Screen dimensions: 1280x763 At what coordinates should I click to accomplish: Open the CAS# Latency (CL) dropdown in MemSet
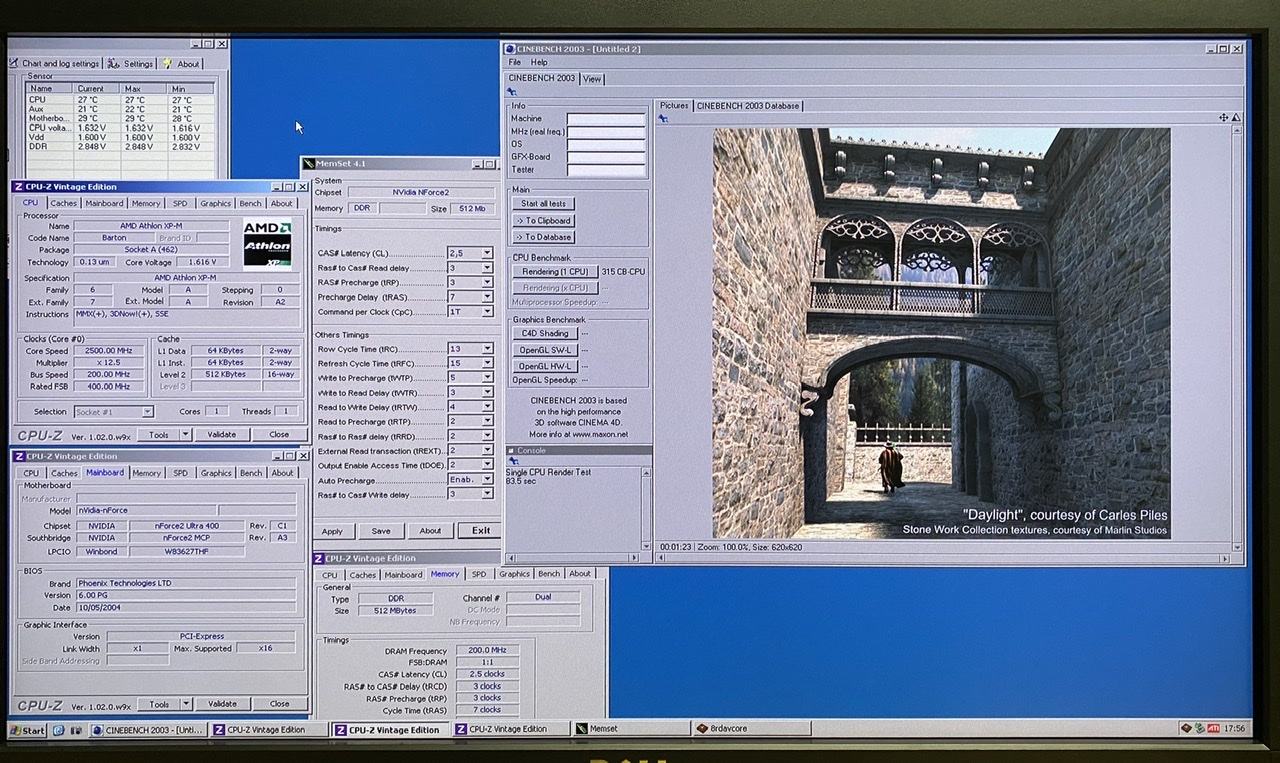(x=487, y=254)
